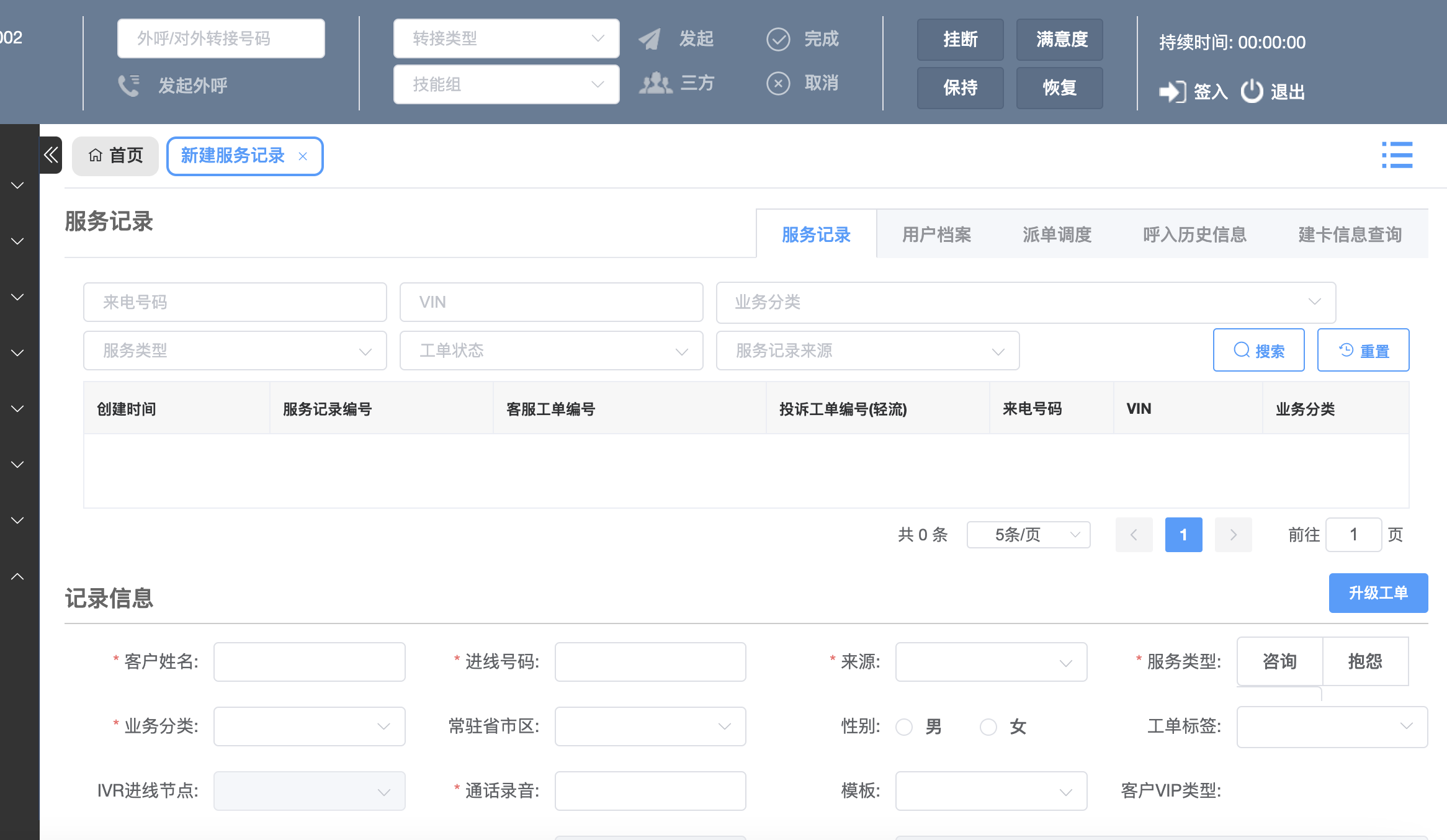The width and height of the screenshot is (1447, 840).
Task: Focus the 通话录音 input
Action: (x=650, y=791)
